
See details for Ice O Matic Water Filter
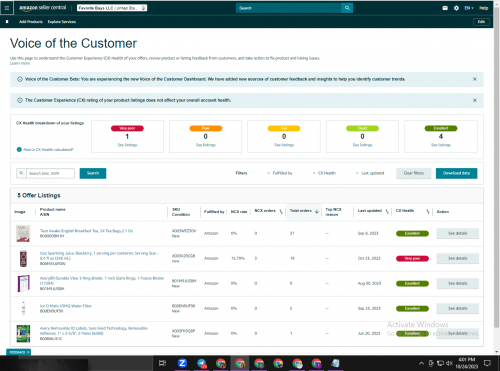458,308
